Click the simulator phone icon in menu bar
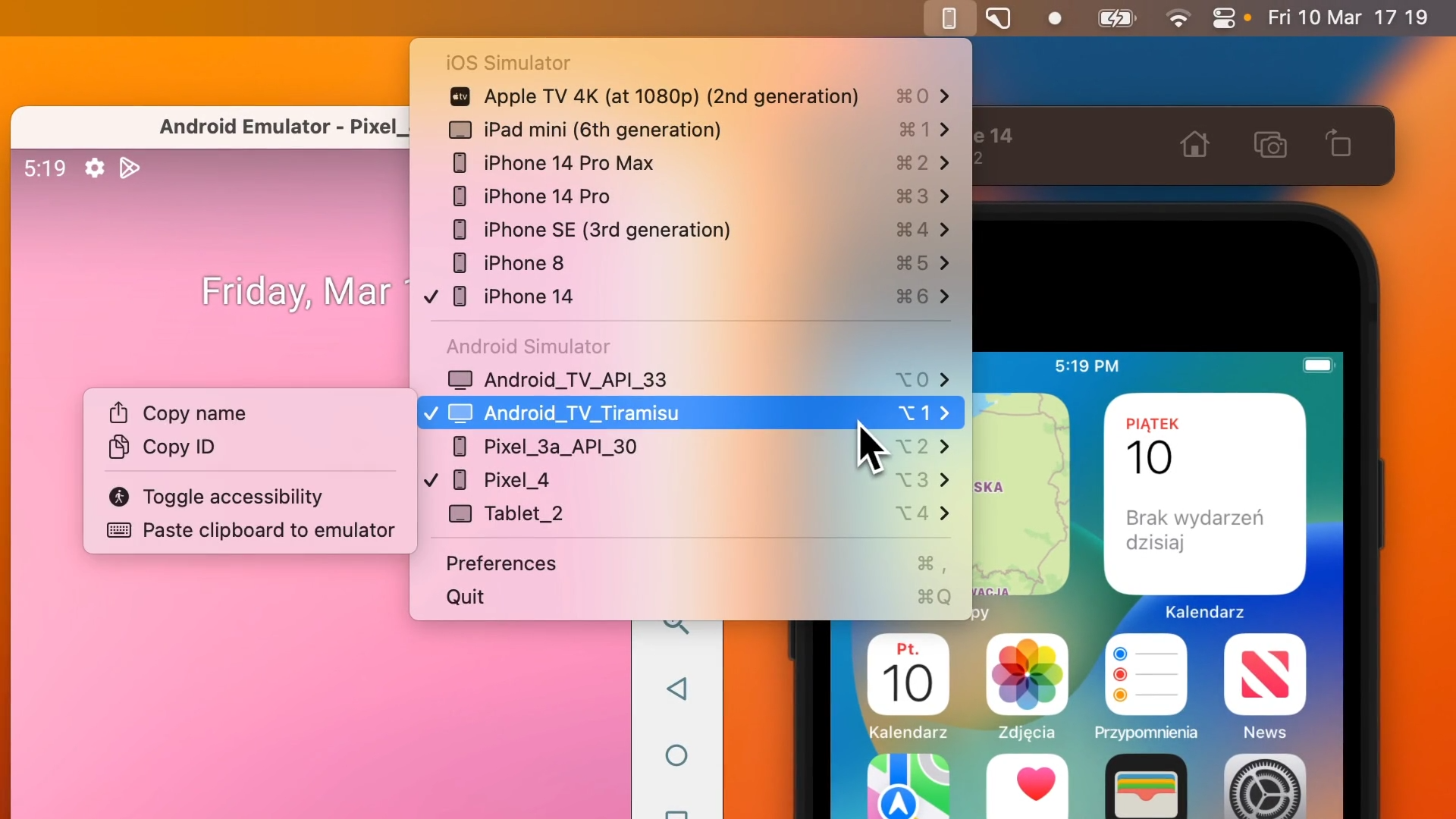This screenshot has width=1456, height=819. (x=949, y=18)
